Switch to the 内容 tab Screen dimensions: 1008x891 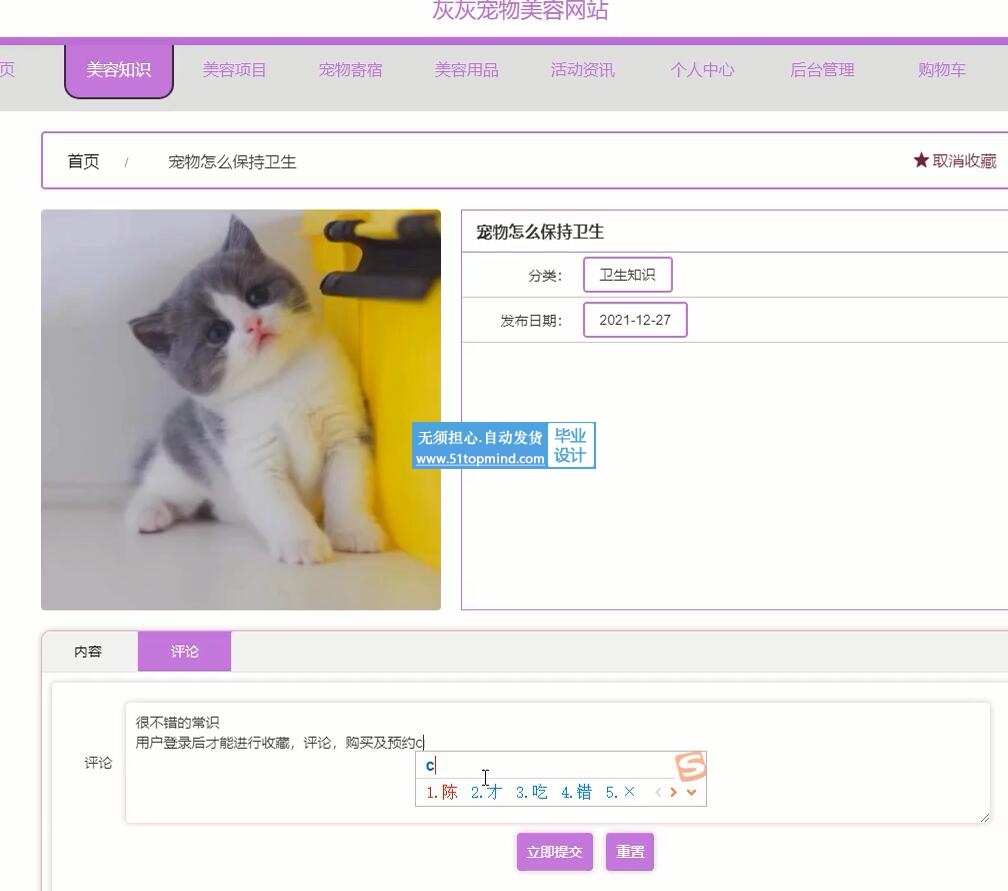[x=89, y=652]
